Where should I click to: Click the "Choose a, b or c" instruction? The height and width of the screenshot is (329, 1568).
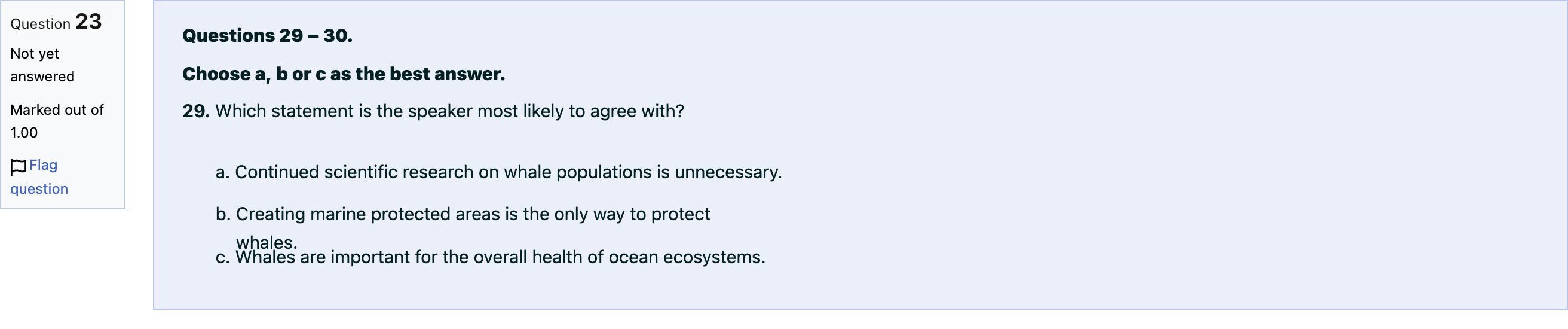pyautogui.click(x=344, y=74)
